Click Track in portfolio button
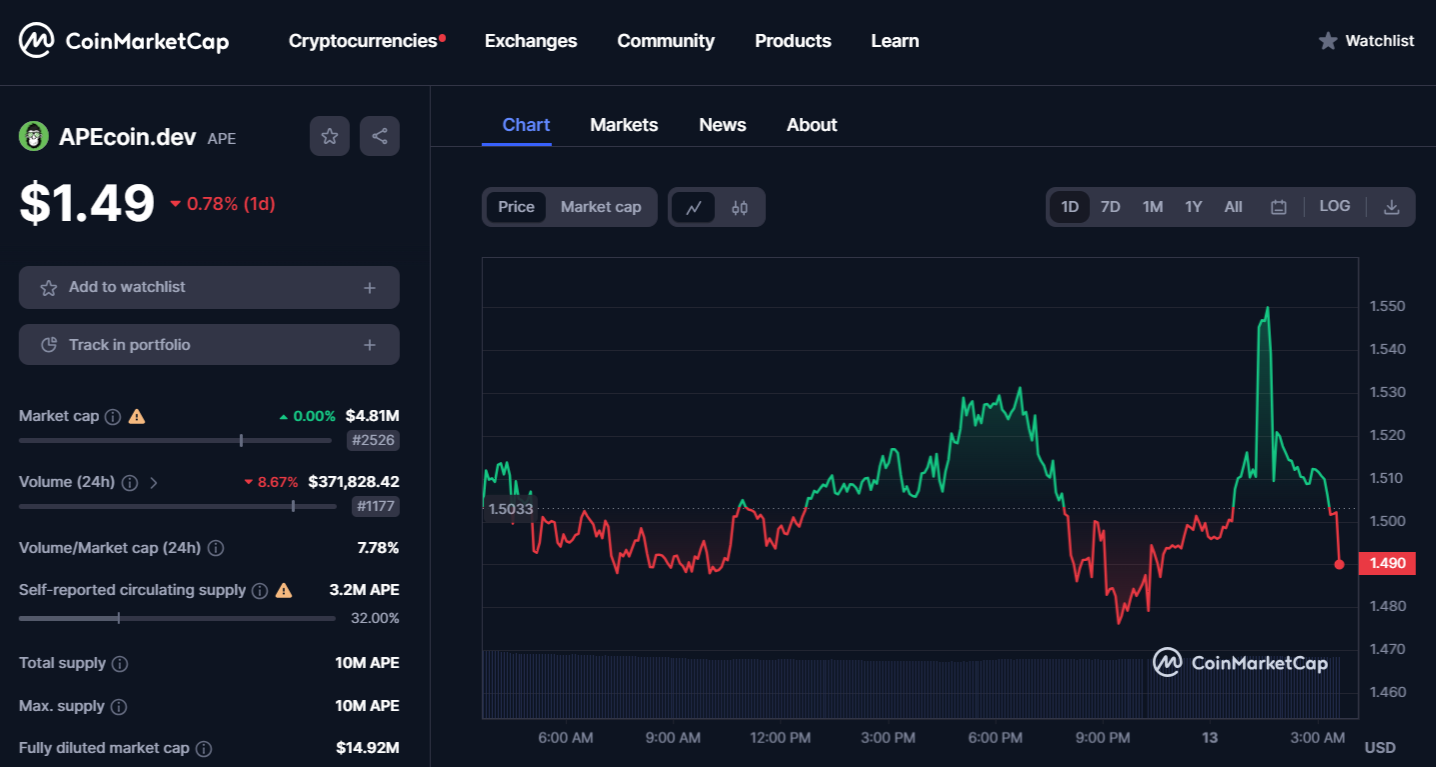This screenshot has width=1436, height=767. point(209,345)
